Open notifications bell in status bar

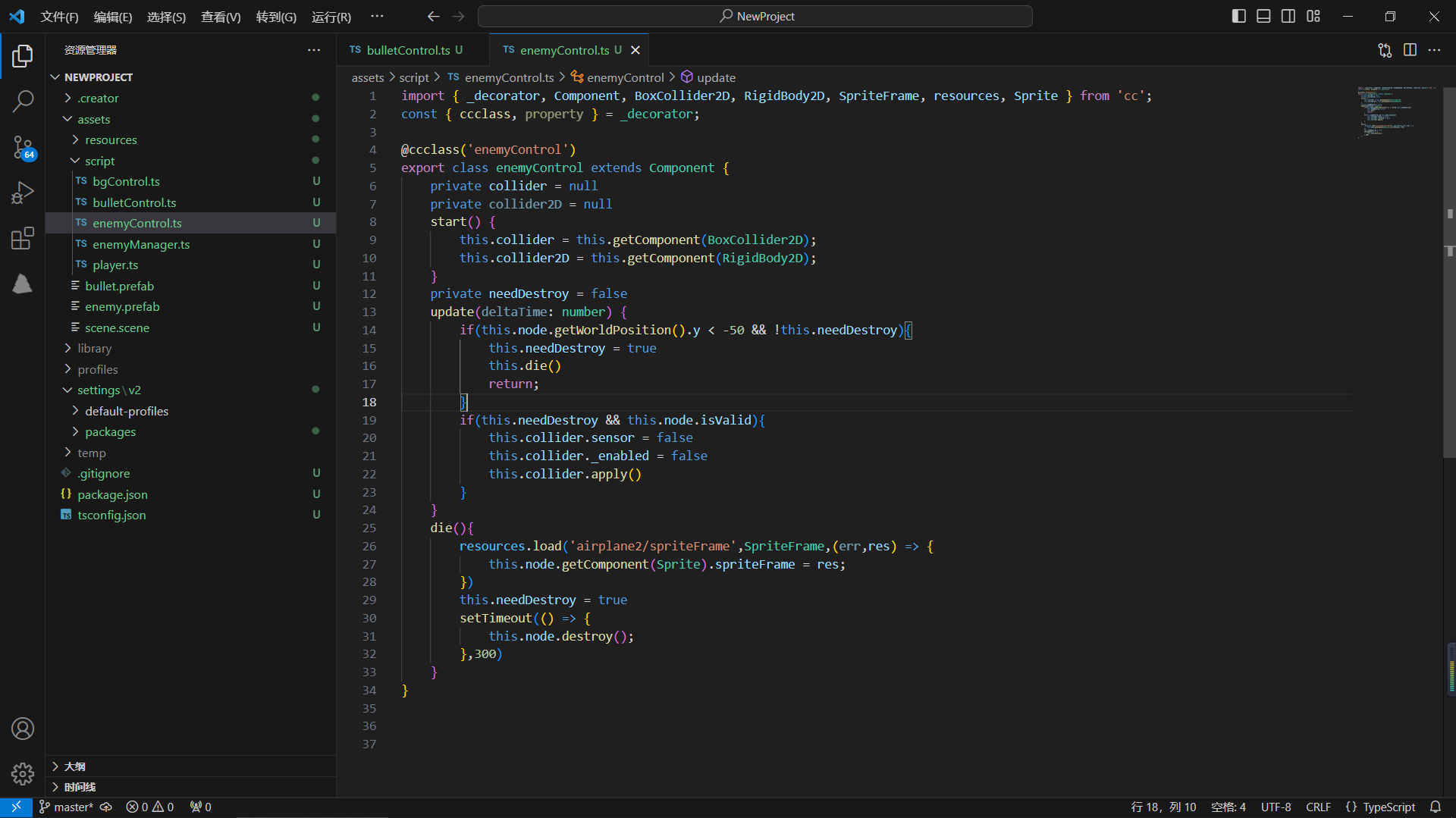(x=1435, y=807)
